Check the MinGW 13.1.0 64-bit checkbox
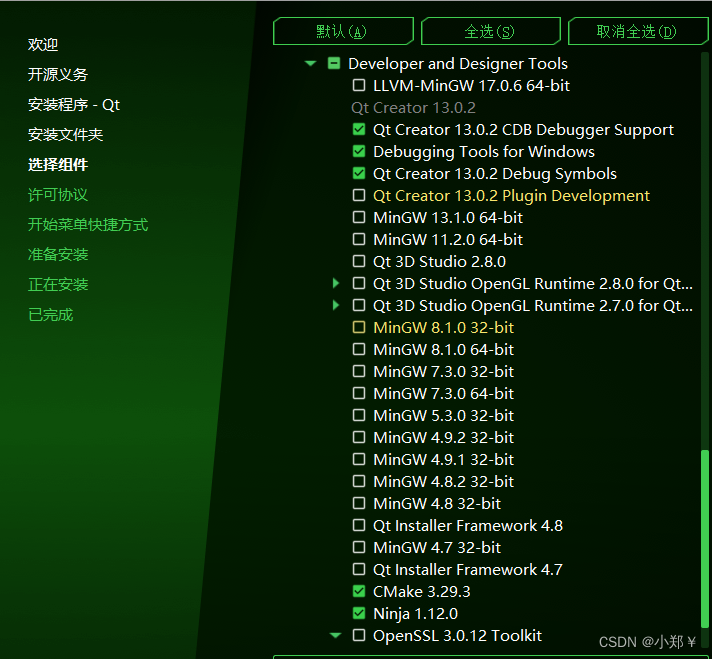 click(x=359, y=217)
